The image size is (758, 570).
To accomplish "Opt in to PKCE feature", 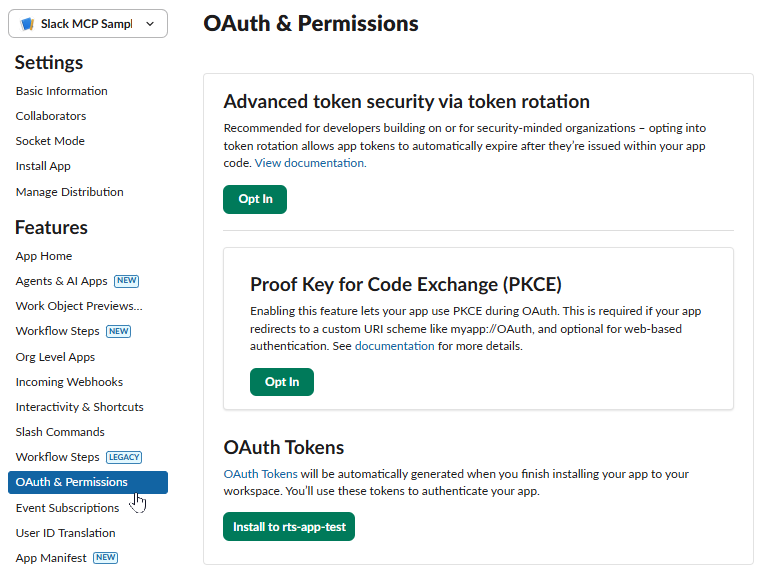I will [282, 382].
